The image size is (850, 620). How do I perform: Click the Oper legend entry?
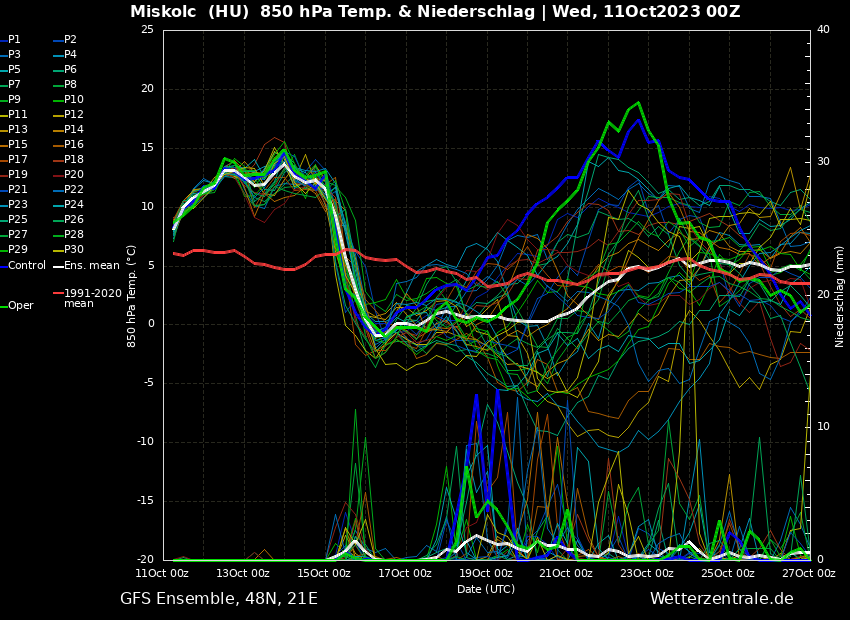(x=20, y=306)
